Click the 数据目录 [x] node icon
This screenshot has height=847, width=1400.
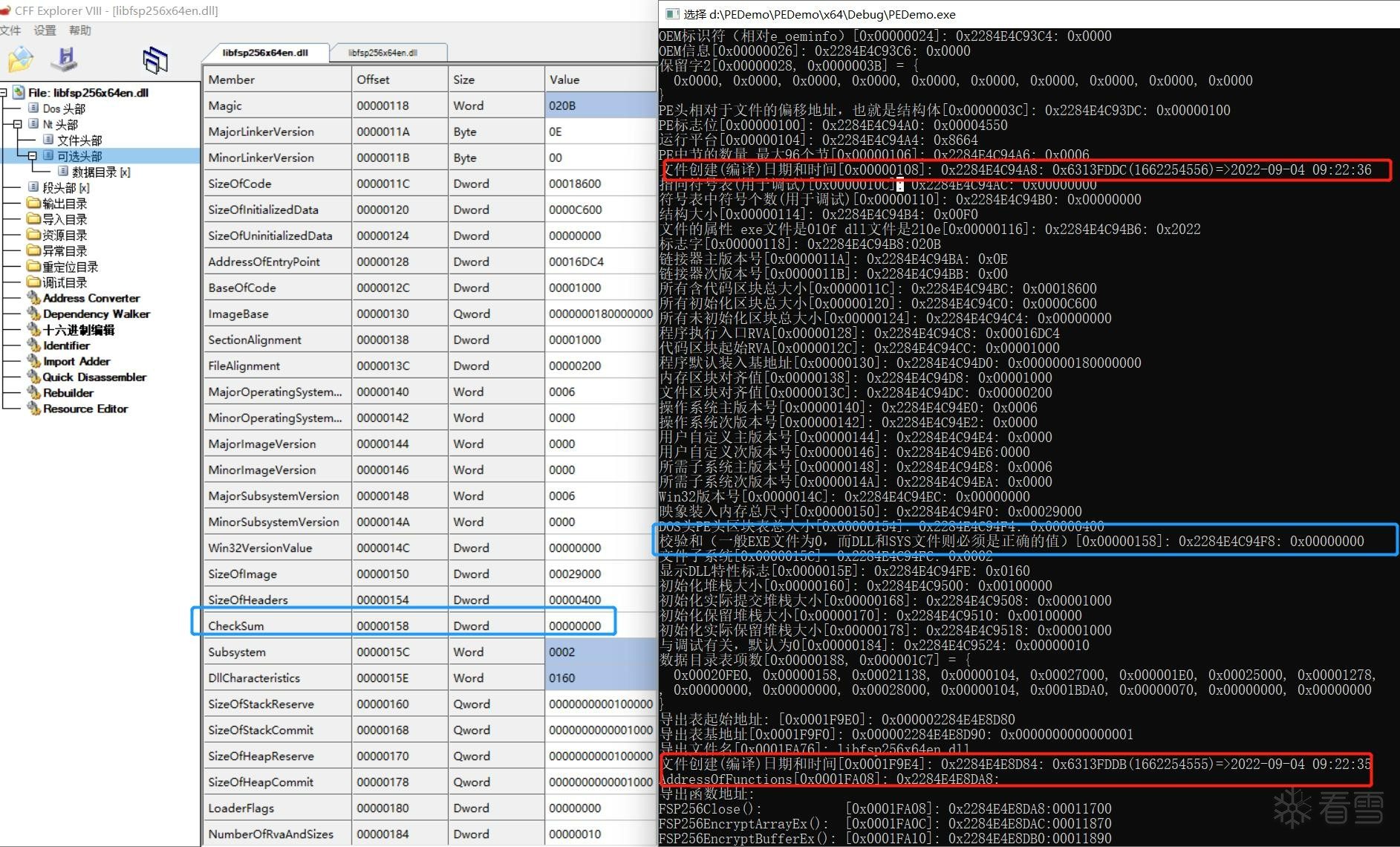63,172
